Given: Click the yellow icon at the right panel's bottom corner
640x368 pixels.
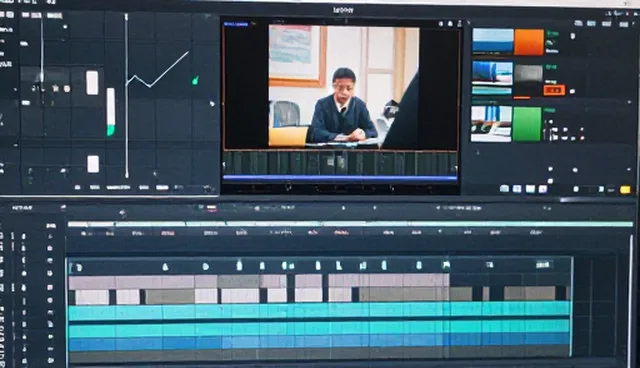Looking at the screenshot, I should (625, 190).
